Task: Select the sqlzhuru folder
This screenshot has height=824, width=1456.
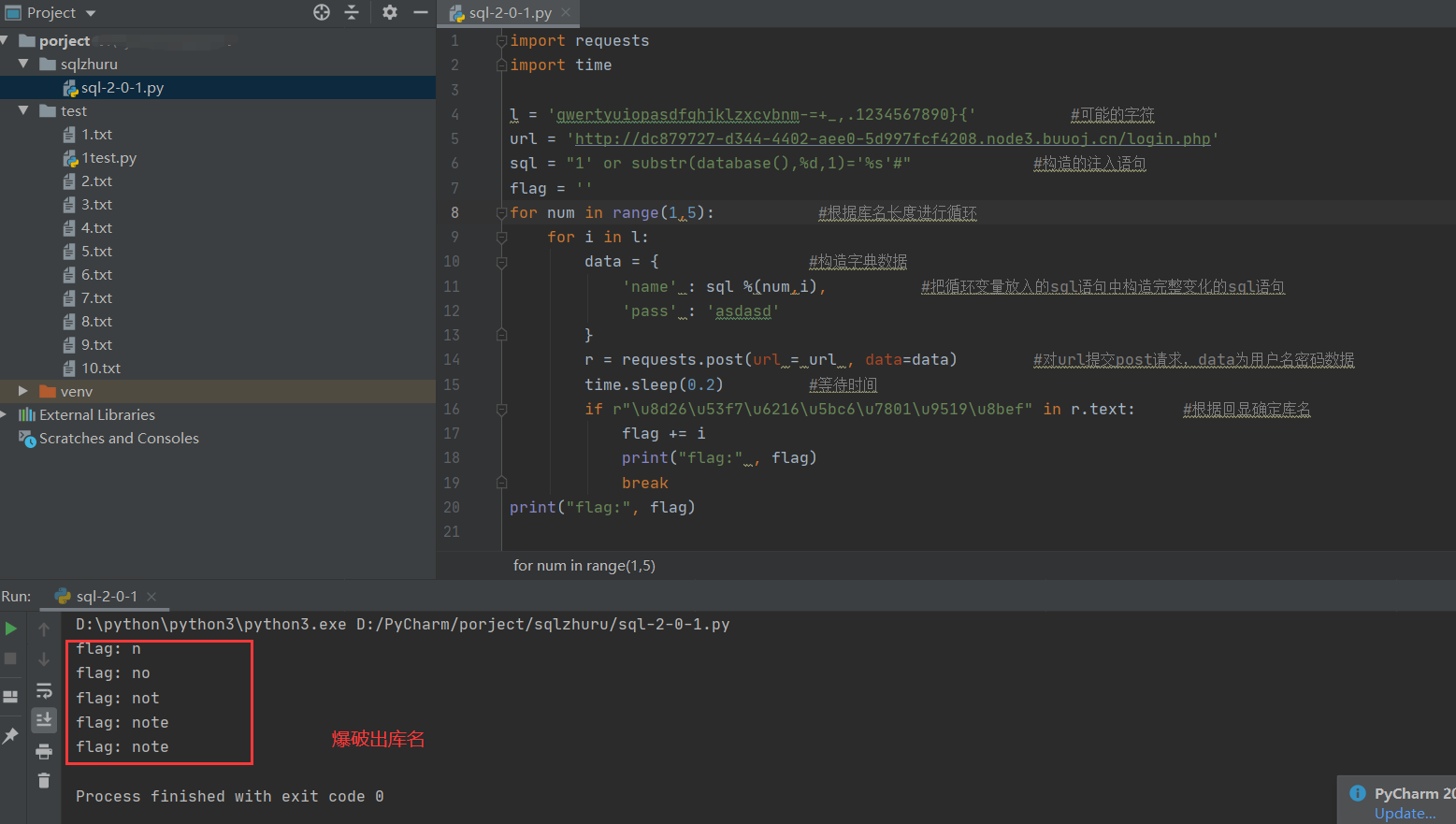Action: (x=89, y=64)
